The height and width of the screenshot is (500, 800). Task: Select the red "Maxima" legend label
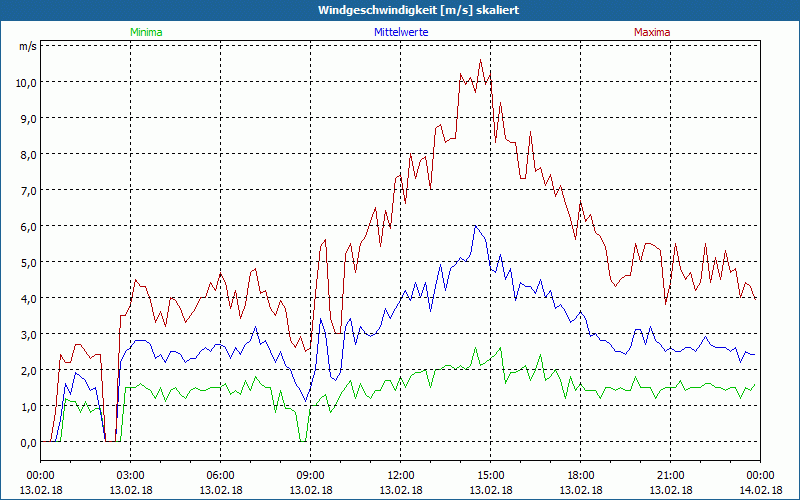coord(652,32)
